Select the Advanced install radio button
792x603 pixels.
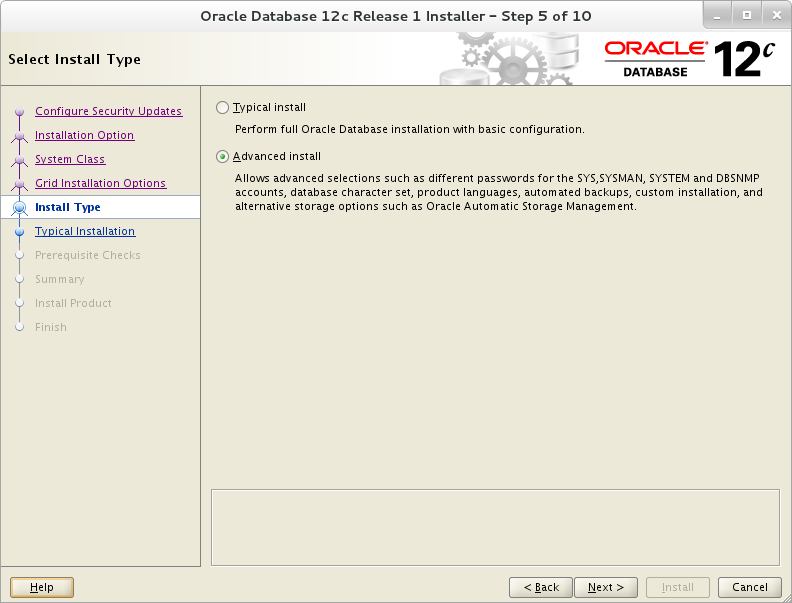[222, 157]
